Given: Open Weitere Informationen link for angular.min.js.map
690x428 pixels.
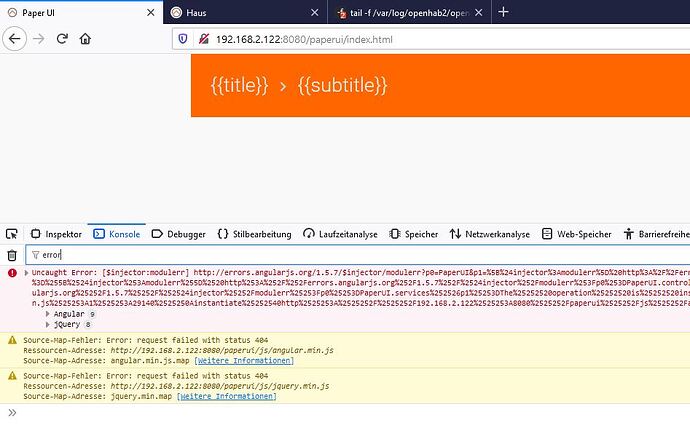Looking at the screenshot, I should point(244,361).
